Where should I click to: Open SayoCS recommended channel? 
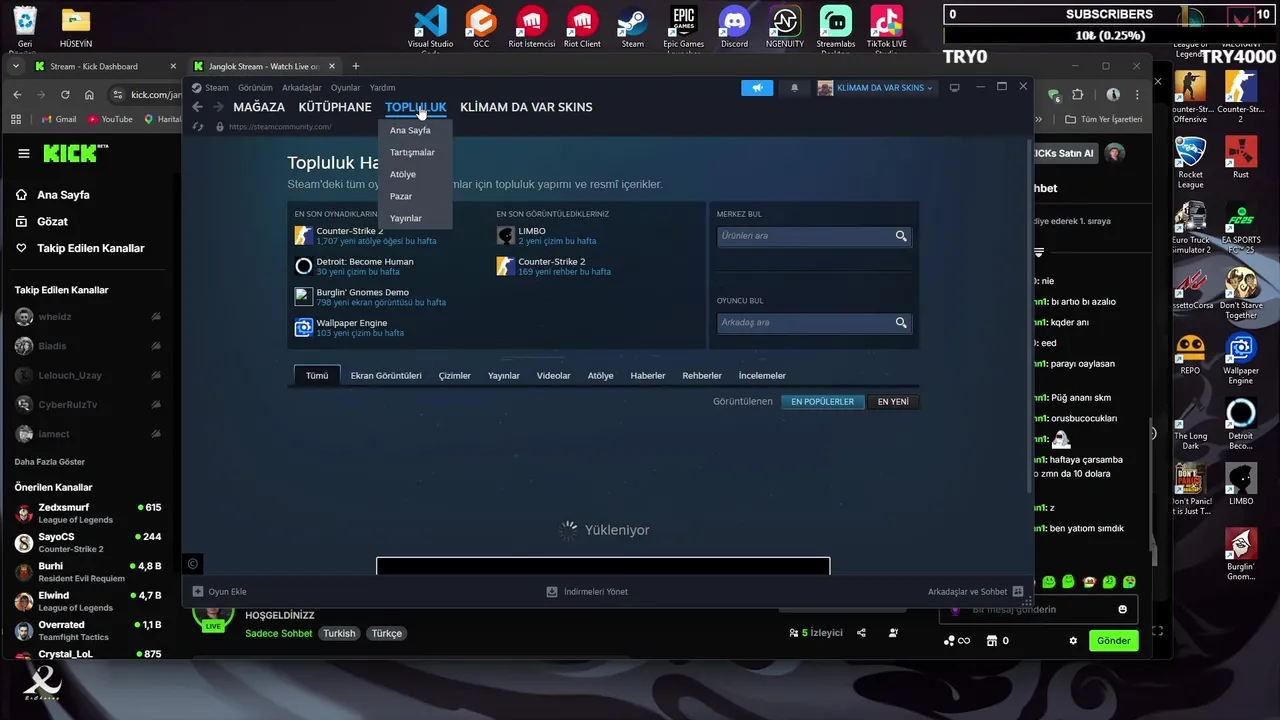[x=88, y=542]
